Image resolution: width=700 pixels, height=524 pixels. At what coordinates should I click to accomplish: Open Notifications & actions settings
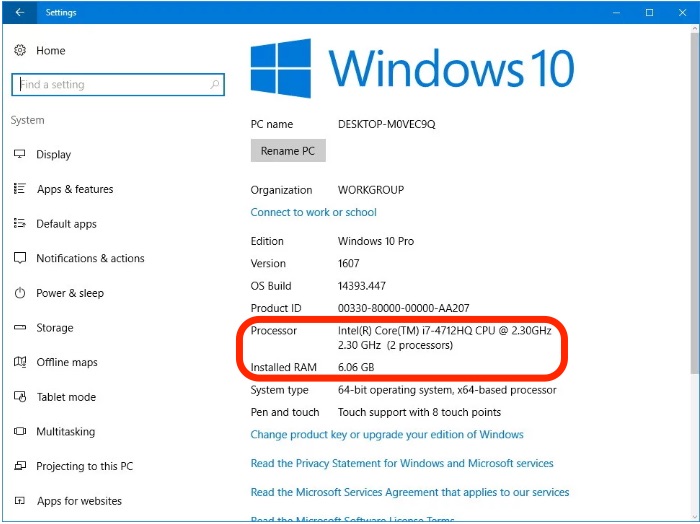[90, 258]
